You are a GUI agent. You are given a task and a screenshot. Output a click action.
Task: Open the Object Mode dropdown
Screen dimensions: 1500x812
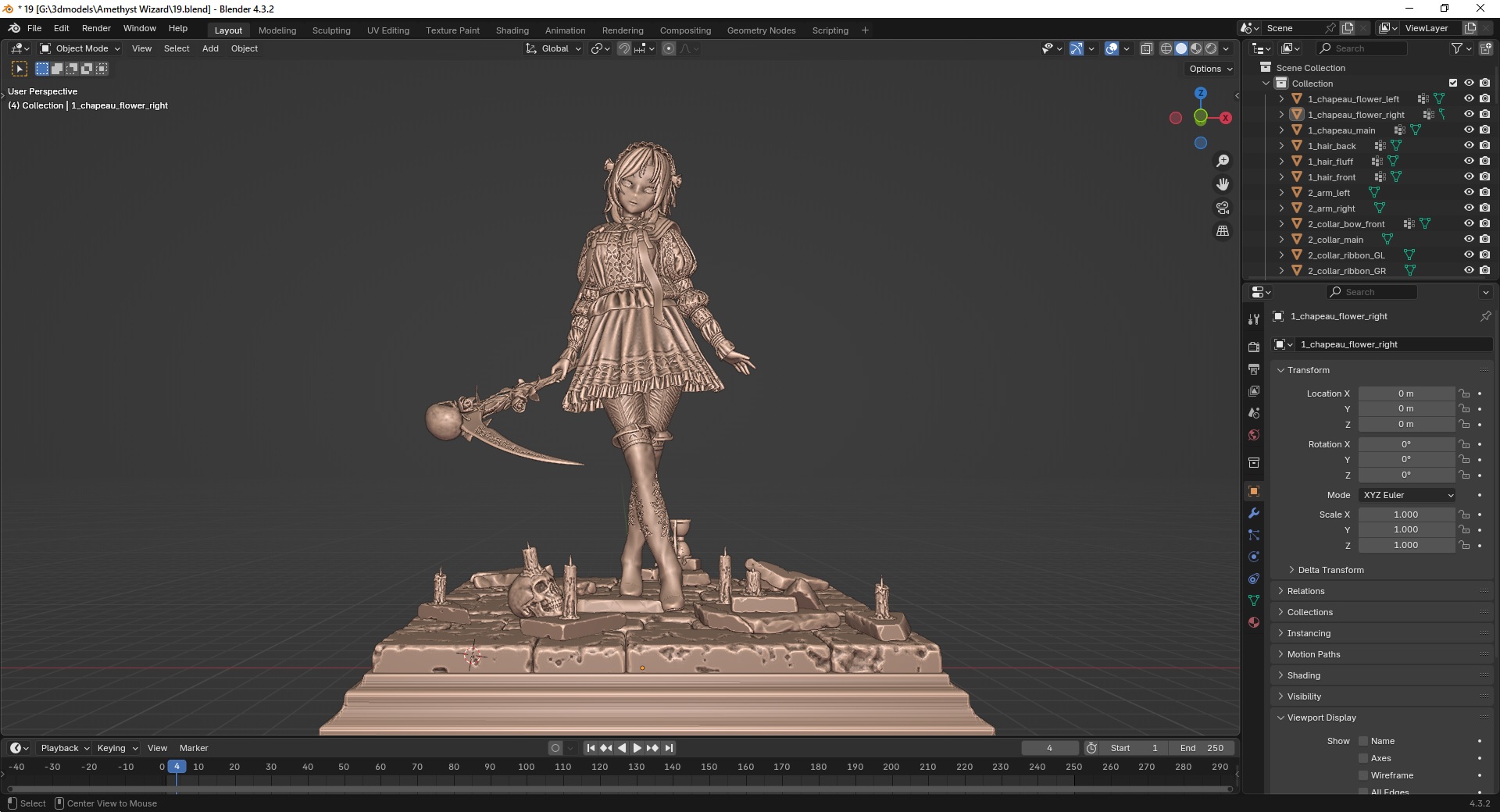pyautogui.click(x=80, y=48)
